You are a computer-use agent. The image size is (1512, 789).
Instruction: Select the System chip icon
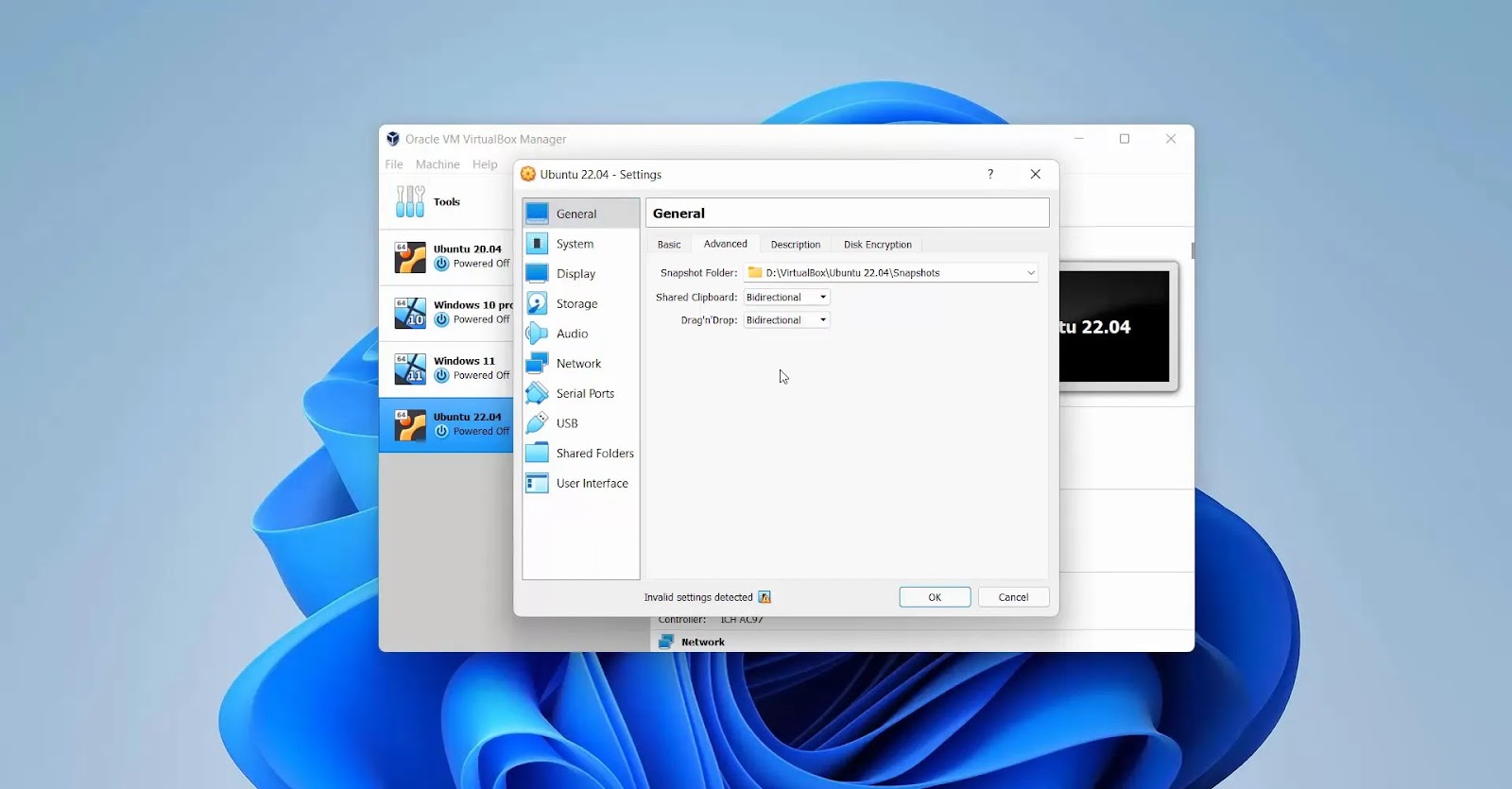(537, 244)
